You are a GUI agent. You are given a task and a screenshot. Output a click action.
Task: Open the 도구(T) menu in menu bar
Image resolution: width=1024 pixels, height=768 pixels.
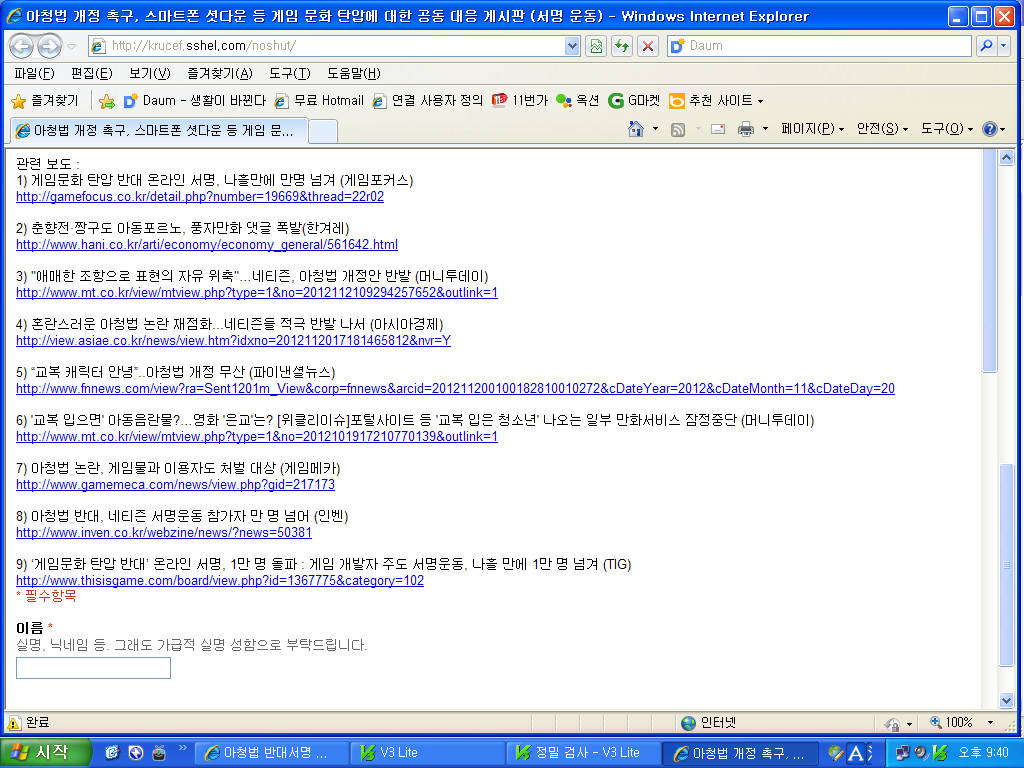tap(289, 73)
